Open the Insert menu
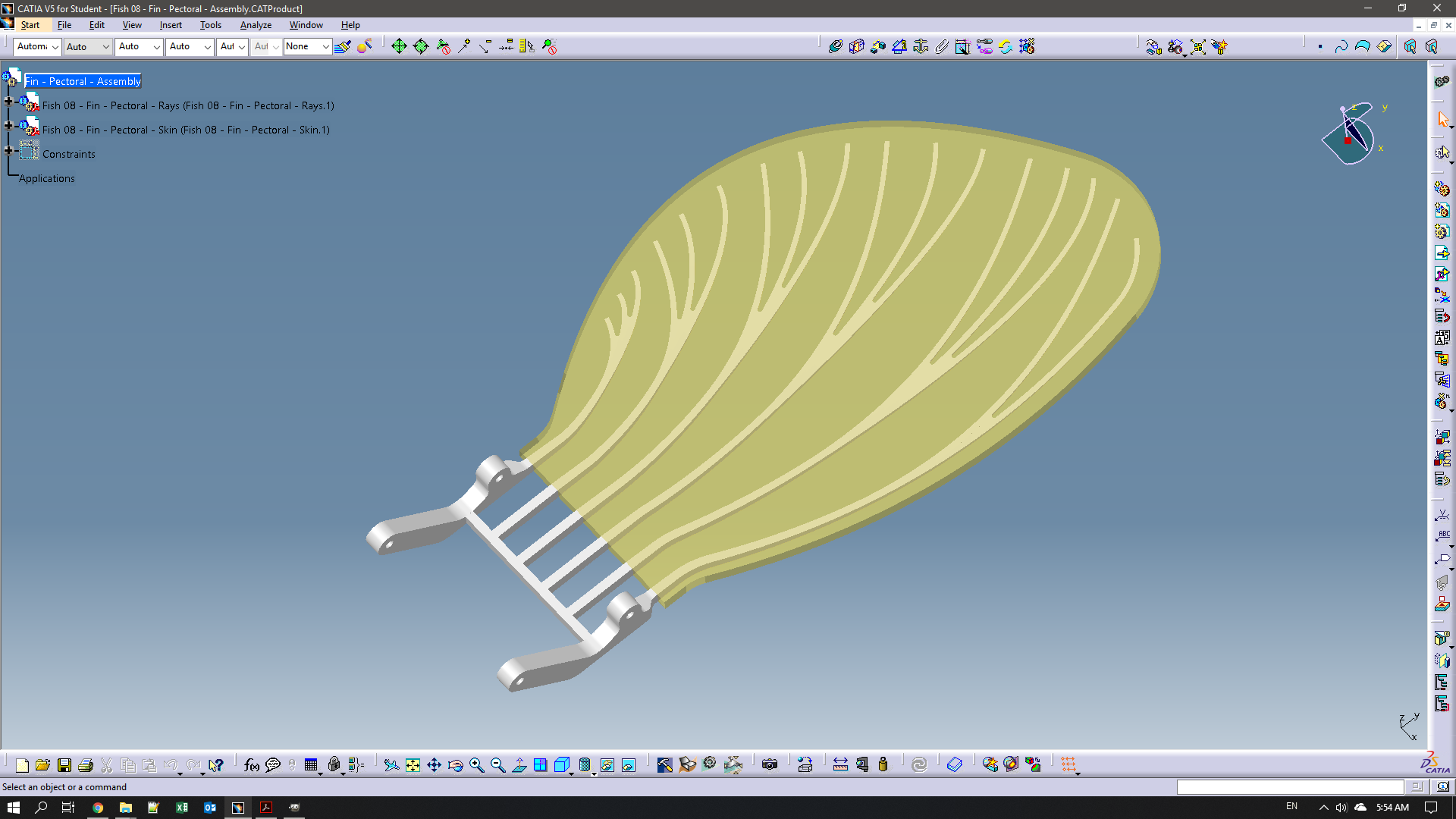 click(171, 25)
